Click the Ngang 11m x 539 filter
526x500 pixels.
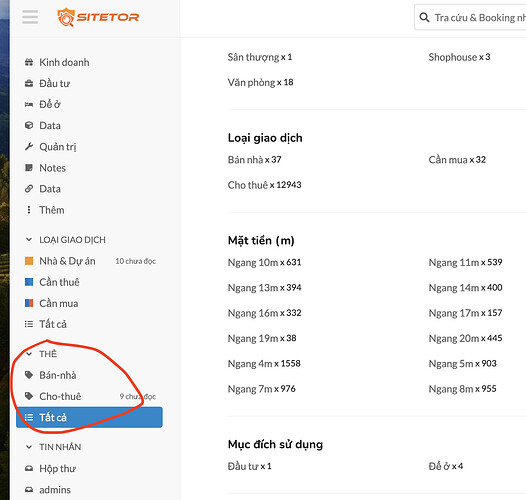(465, 262)
